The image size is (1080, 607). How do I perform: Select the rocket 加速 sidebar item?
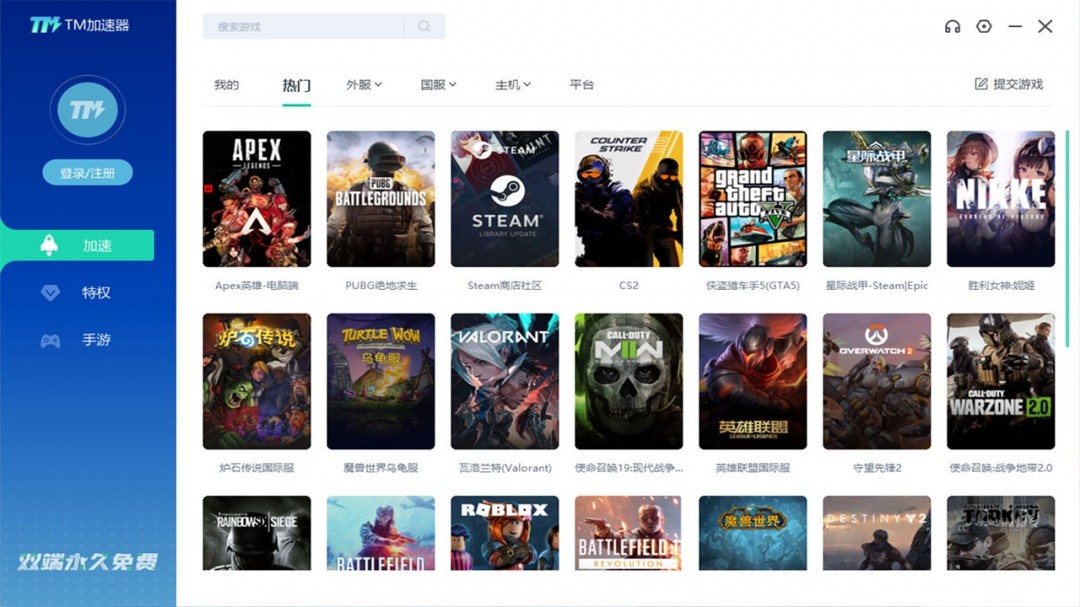77,245
